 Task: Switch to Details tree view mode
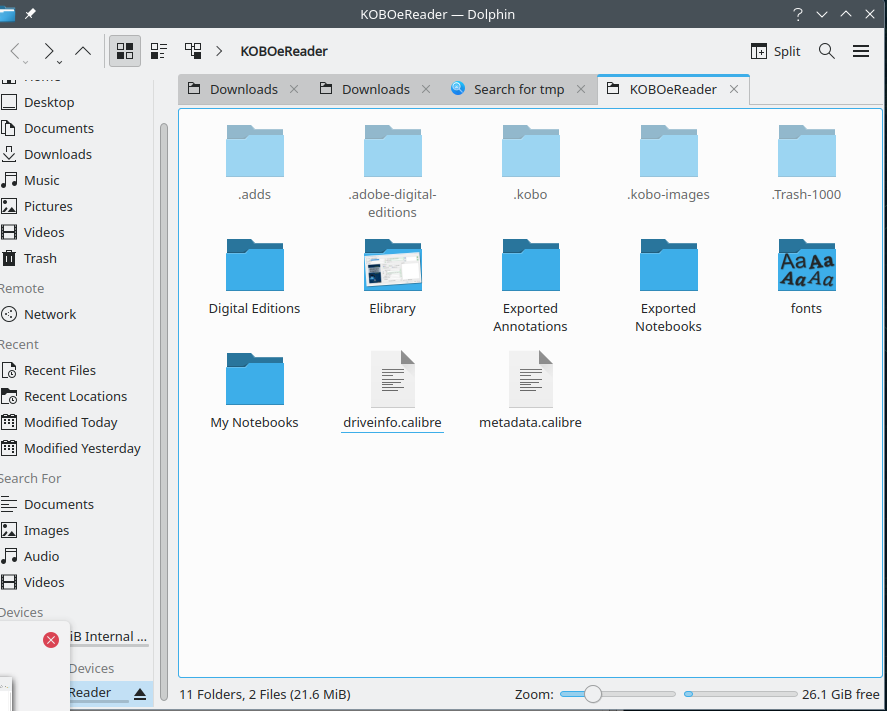[x=193, y=51]
